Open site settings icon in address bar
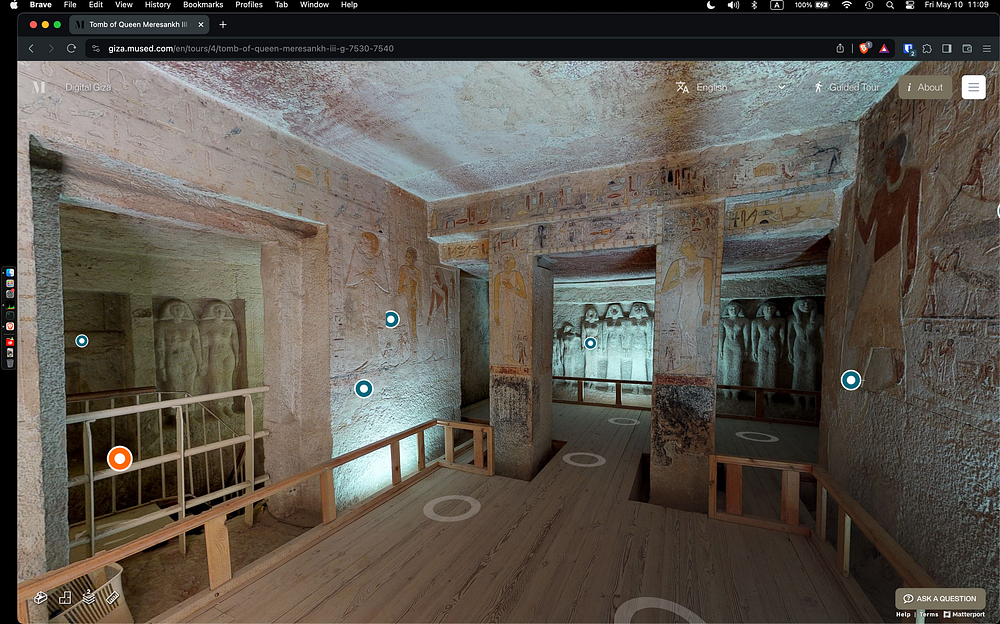Screen dimensions: 1000x624 click(96, 48)
